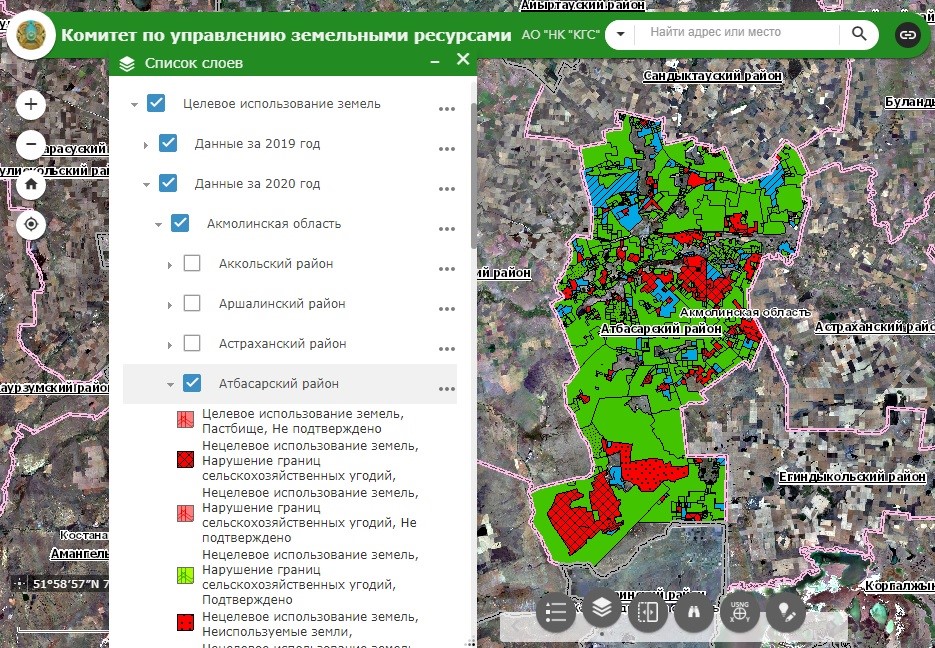
Task: Open the draw tool with pencil icon
Action: [x=786, y=612]
